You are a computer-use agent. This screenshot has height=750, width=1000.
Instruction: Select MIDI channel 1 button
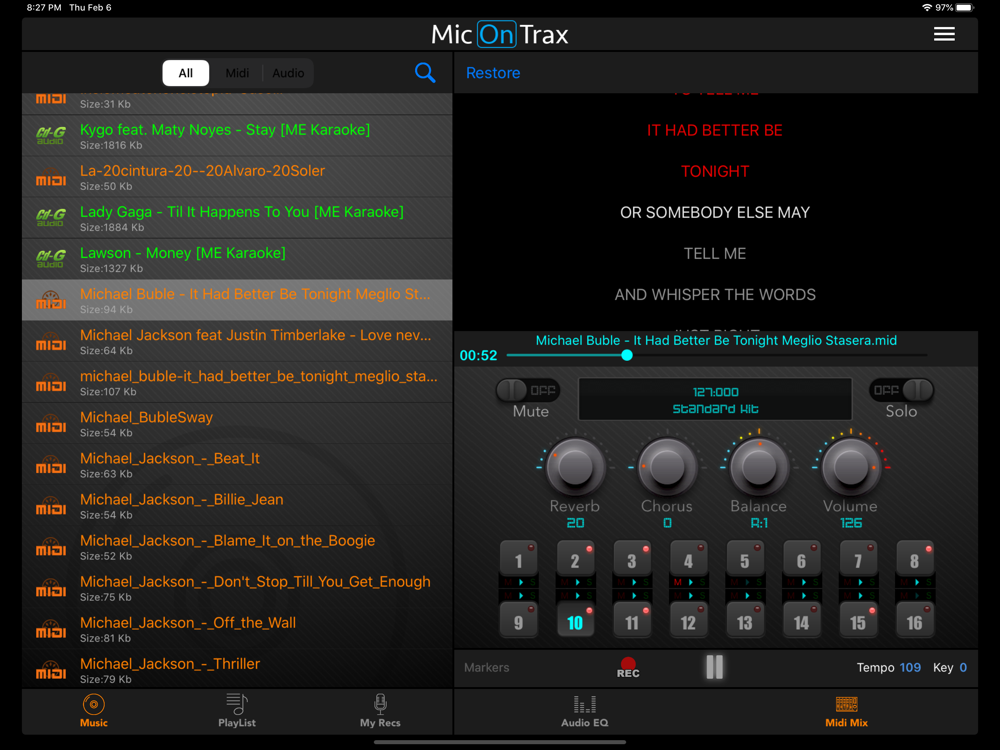(x=518, y=559)
